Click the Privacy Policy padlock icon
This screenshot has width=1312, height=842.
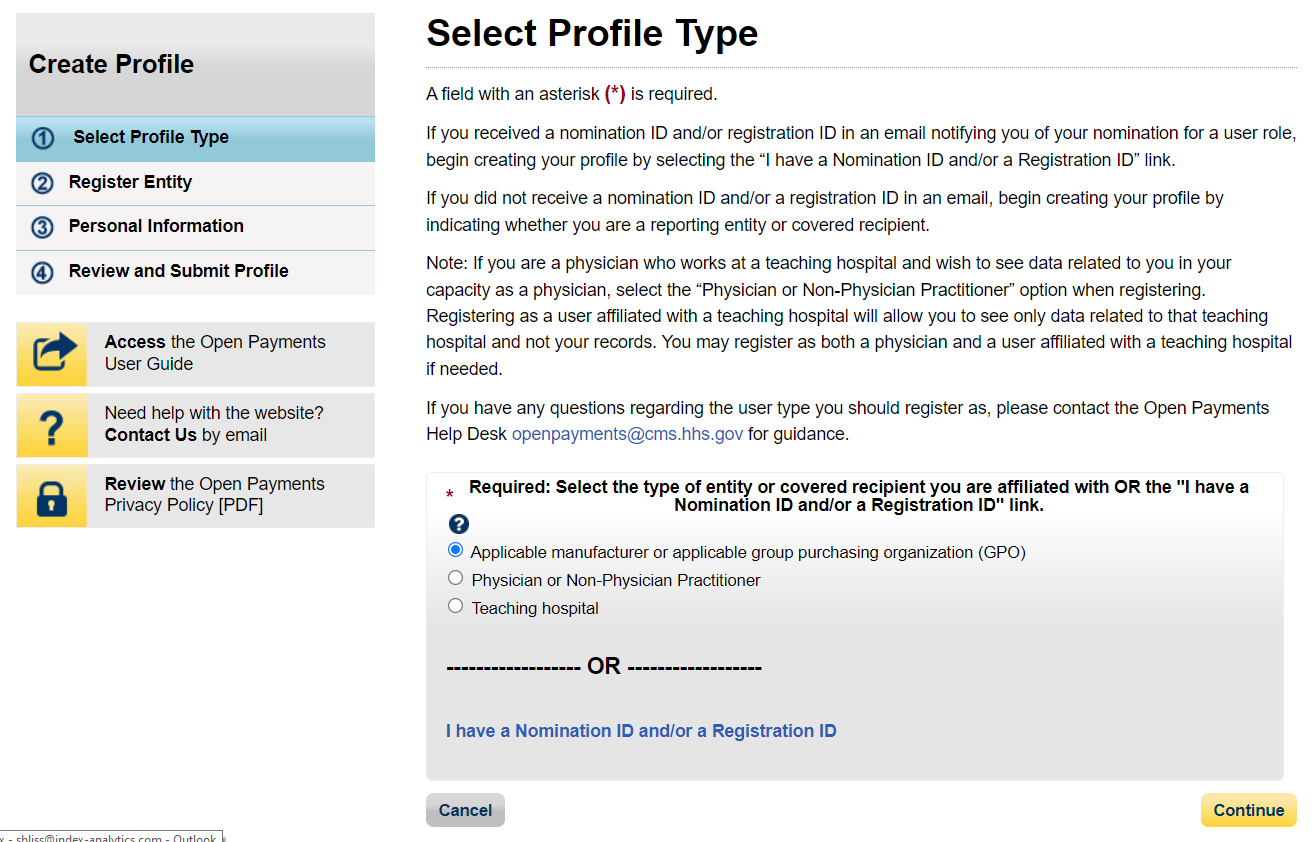[x=52, y=496]
